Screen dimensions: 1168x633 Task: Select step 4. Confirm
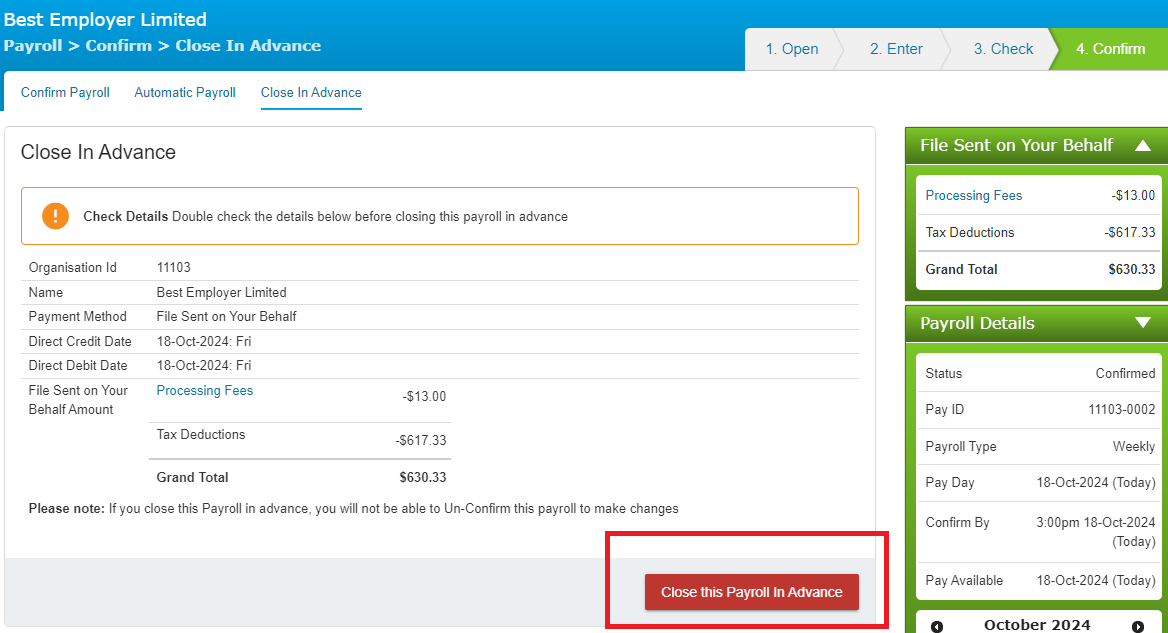coord(1111,49)
